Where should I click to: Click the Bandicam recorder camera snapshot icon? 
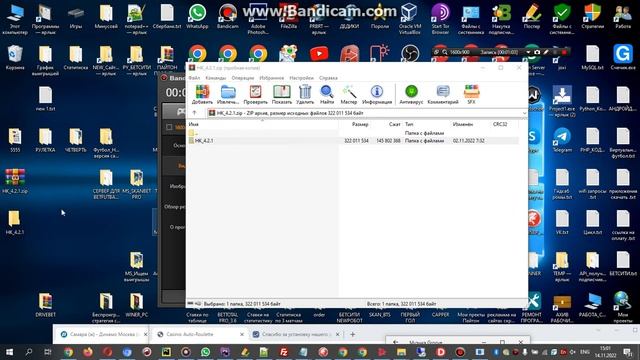(x=537, y=52)
